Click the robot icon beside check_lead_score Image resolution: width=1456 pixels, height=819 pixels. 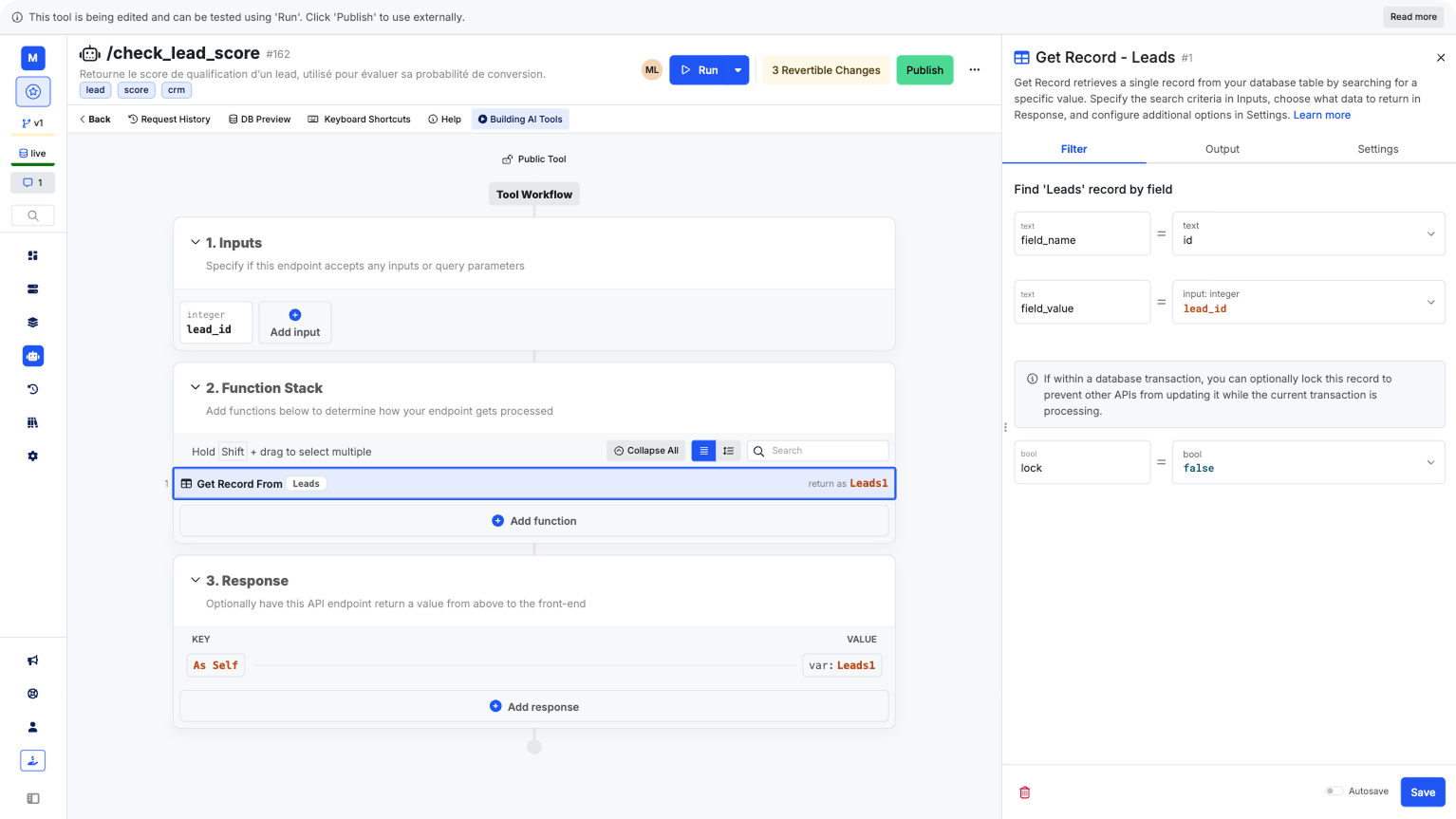coord(90,54)
